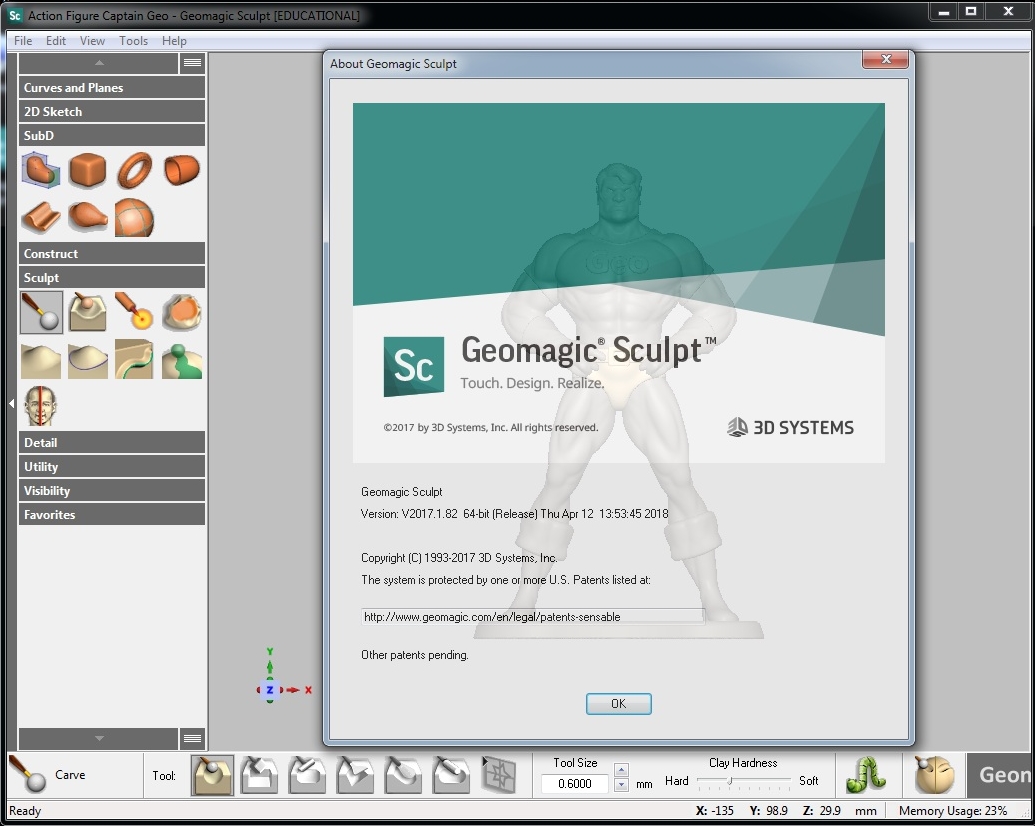Choose the egg-shaped carving tool tip

(403, 775)
